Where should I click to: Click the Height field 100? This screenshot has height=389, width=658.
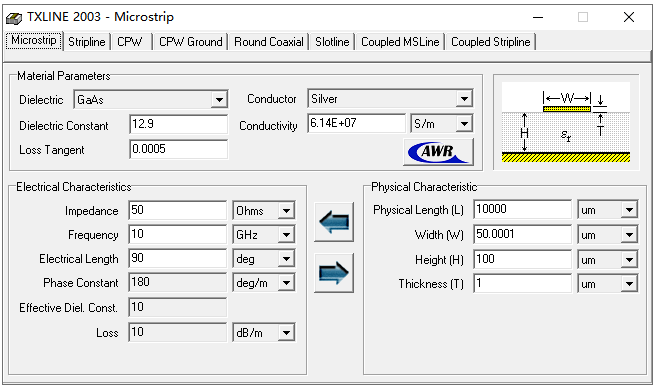[x=523, y=259]
